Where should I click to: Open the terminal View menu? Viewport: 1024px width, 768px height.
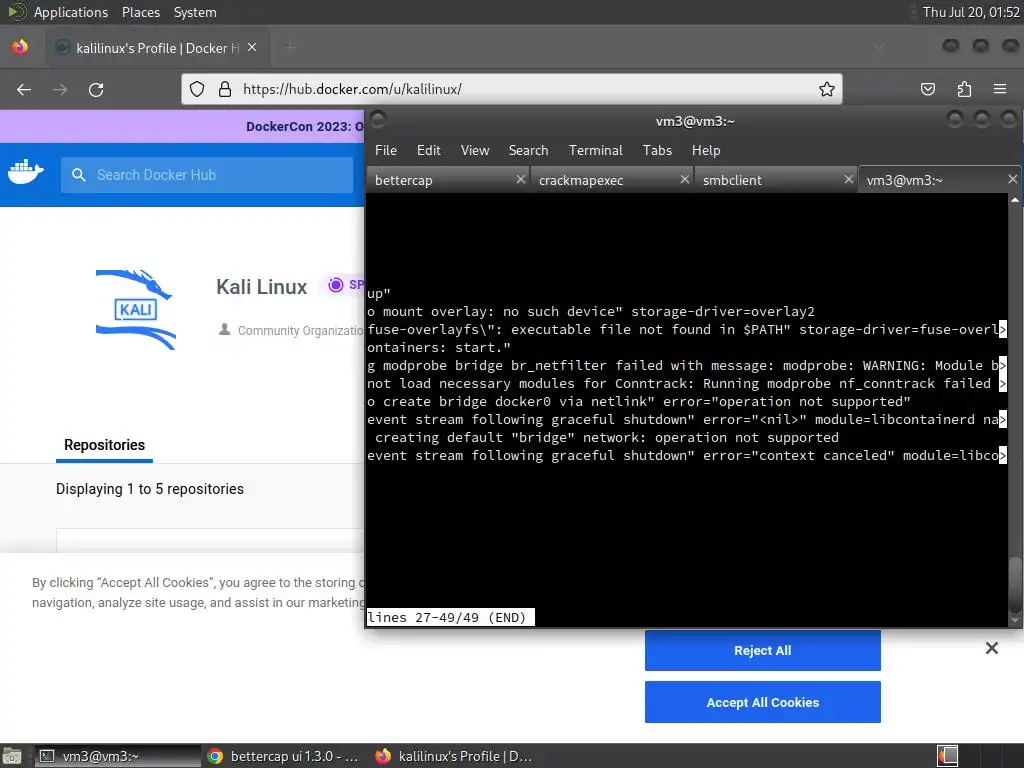pos(475,150)
